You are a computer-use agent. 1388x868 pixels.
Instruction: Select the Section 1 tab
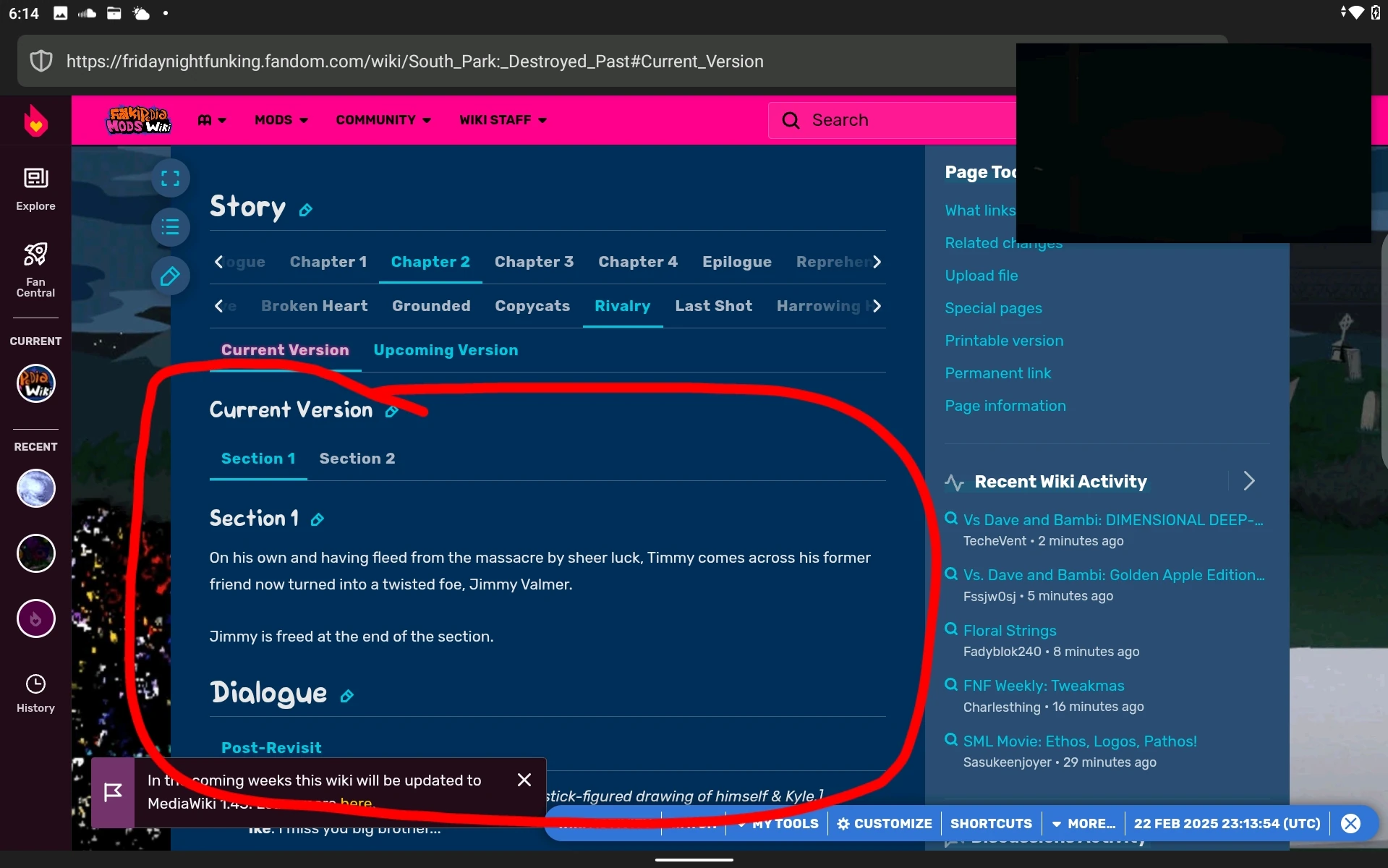point(258,459)
